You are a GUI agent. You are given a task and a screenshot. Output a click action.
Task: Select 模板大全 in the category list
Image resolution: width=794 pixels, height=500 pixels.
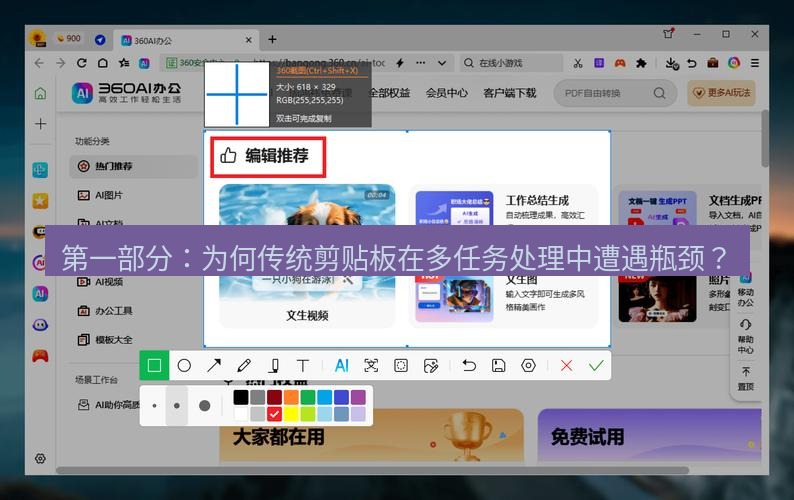pos(105,339)
